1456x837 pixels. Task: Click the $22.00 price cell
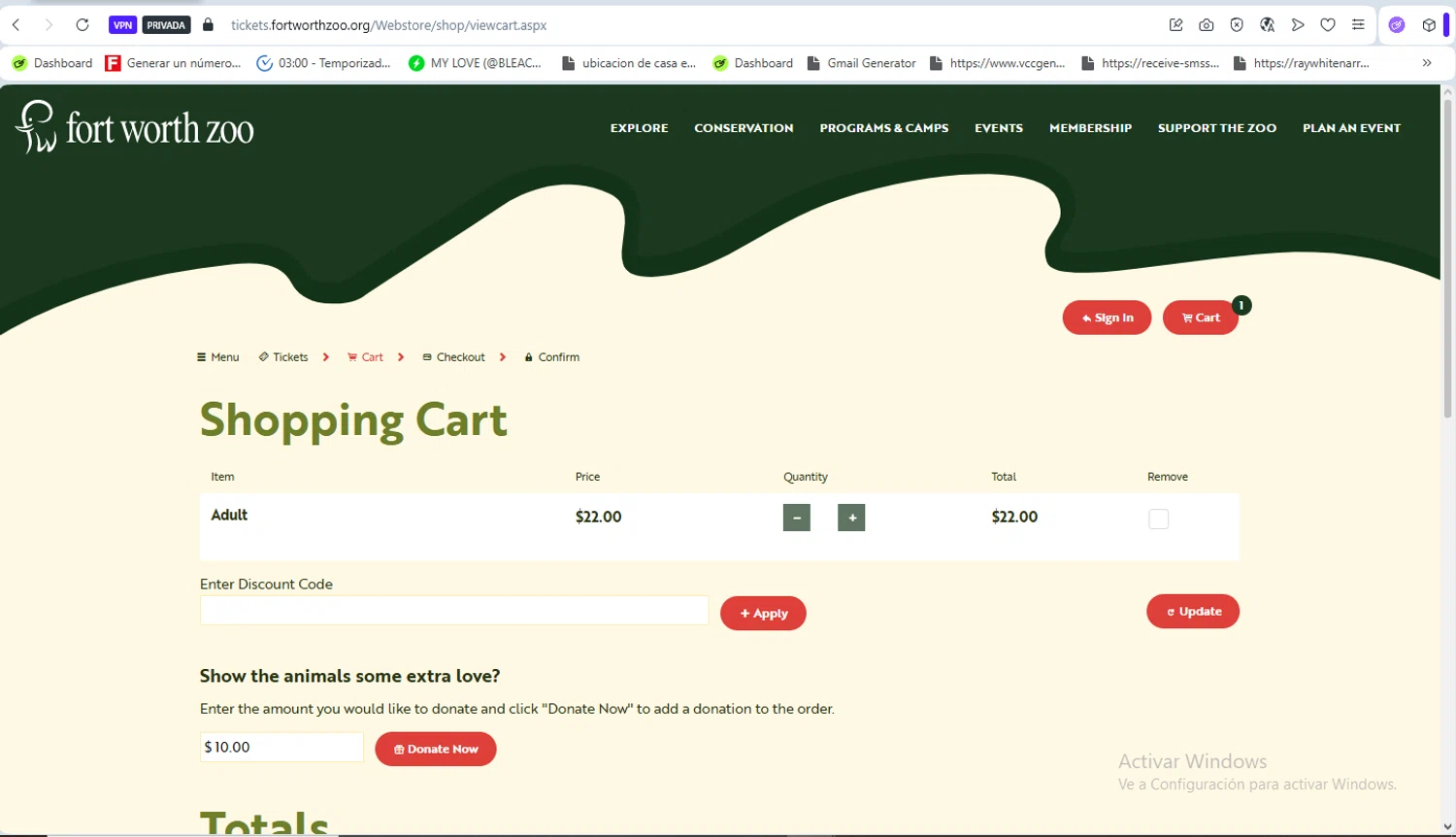pyautogui.click(x=598, y=517)
